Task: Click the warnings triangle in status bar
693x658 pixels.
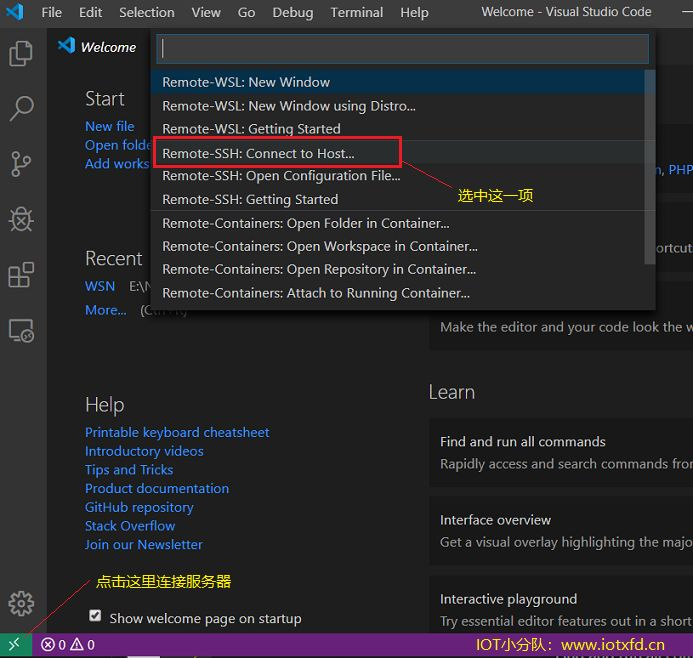Action: 76,645
